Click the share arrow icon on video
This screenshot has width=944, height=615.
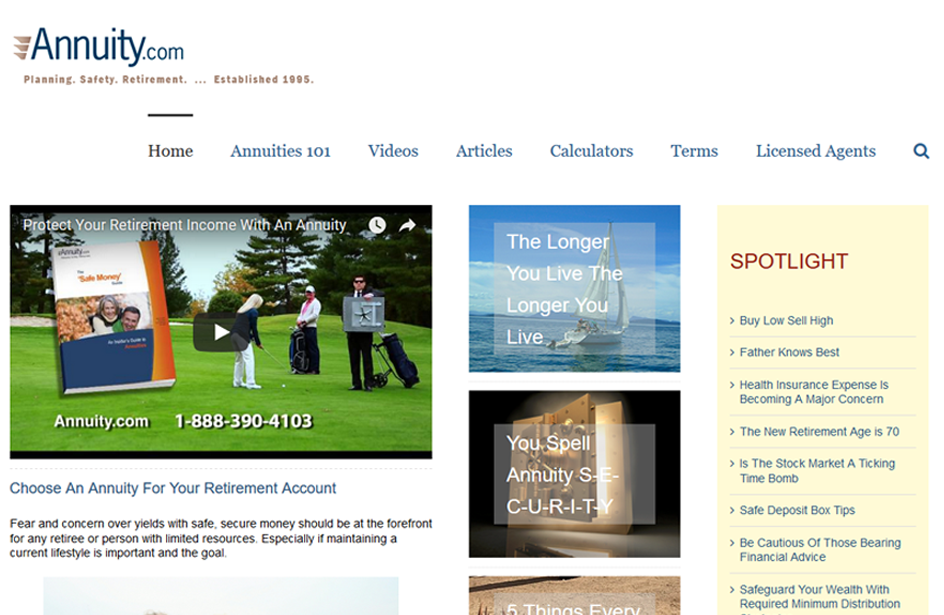point(408,225)
